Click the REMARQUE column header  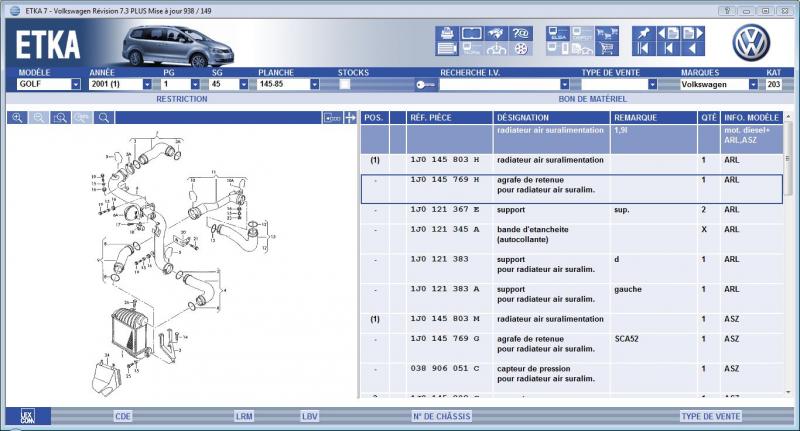(x=654, y=118)
